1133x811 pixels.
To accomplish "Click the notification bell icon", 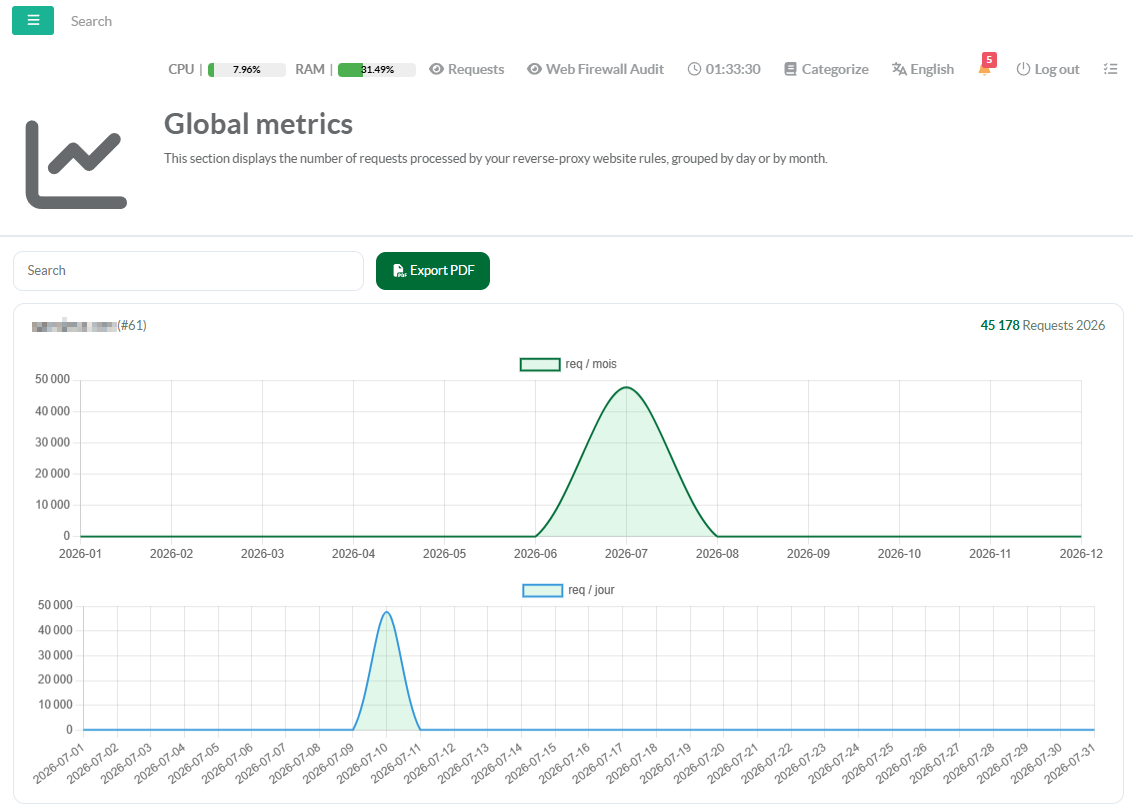I will click(984, 69).
